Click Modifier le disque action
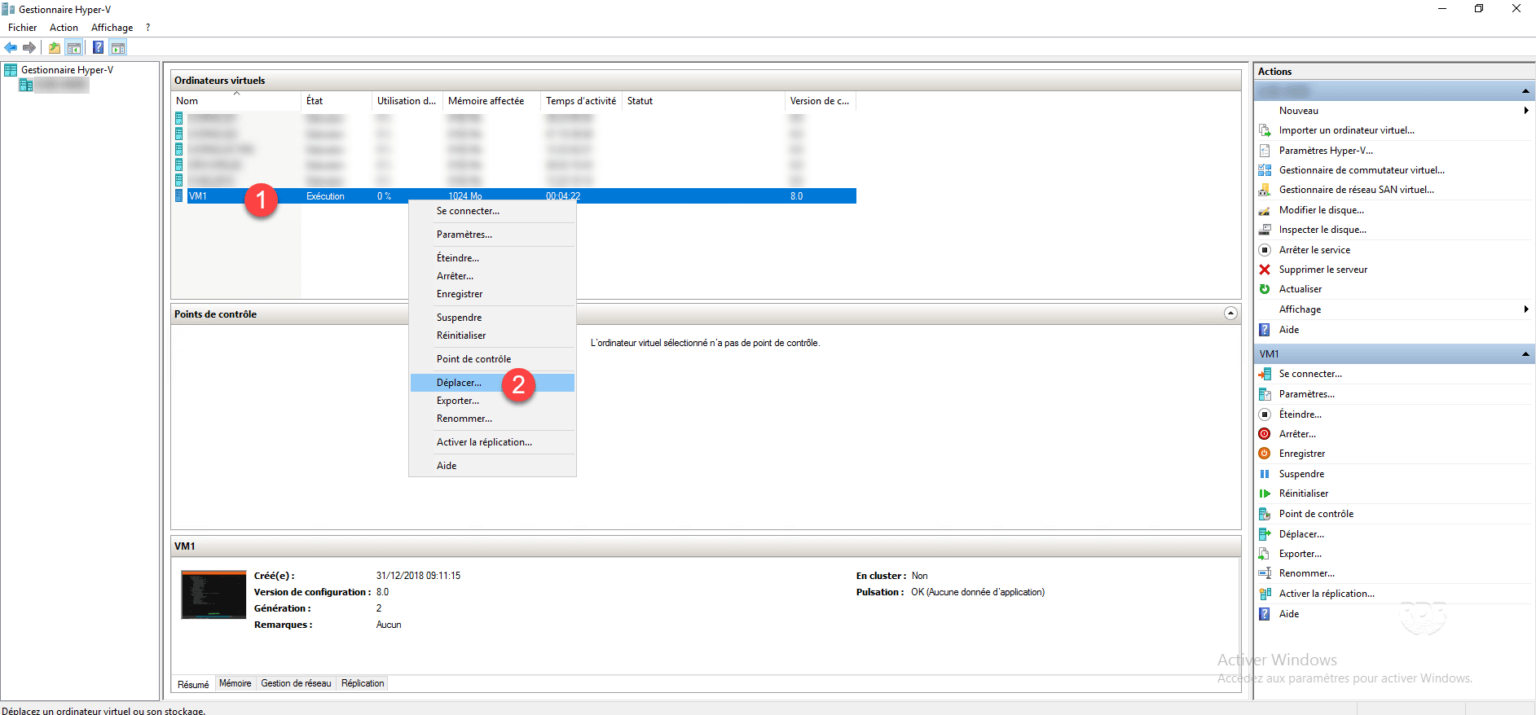The image size is (1536, 715). [1321, 210]
